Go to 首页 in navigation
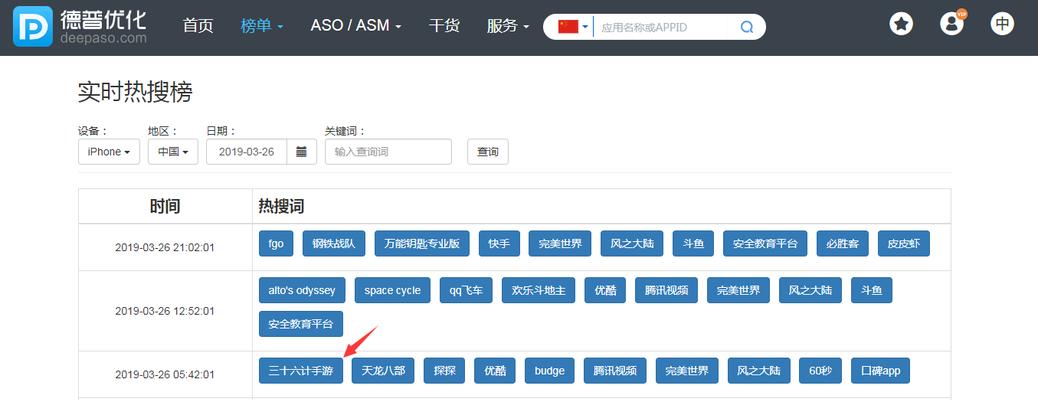This screenshot has width=1038, height=400. coord(198,26)
